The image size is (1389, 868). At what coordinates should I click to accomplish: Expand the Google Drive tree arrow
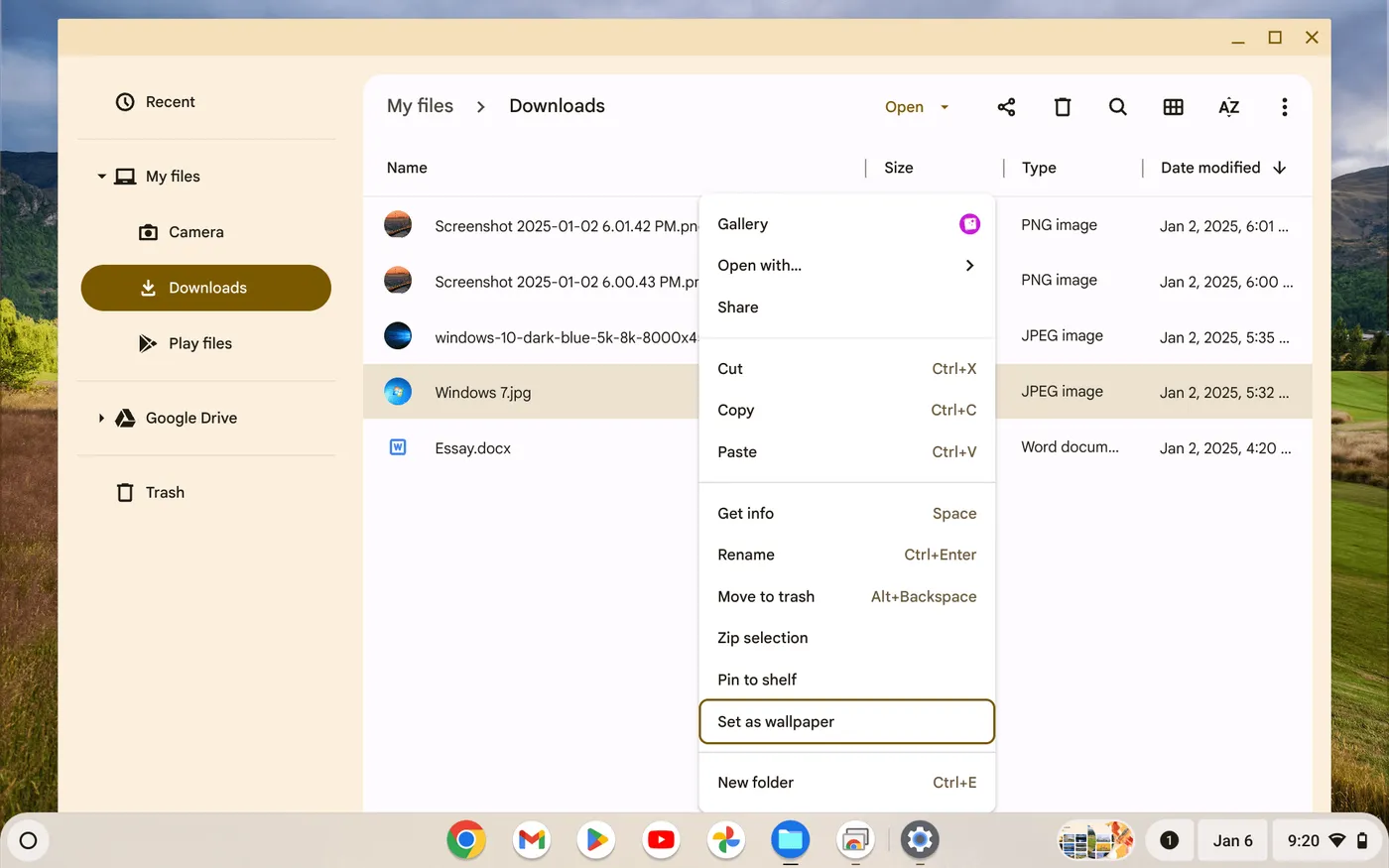tap(101, 418)
